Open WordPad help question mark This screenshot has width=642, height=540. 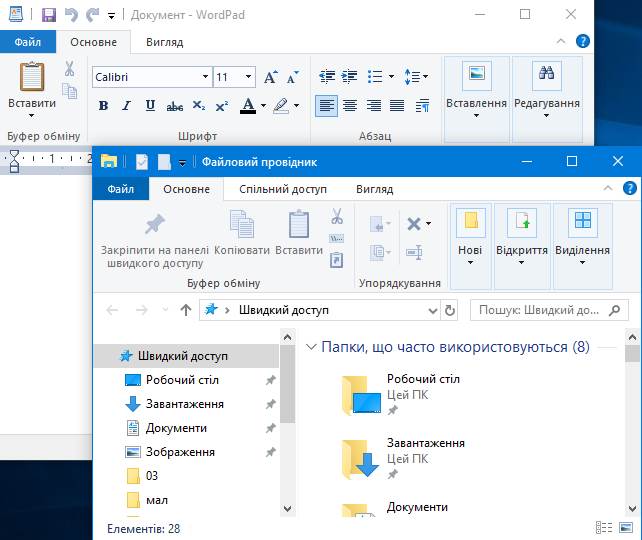click(x=583, y=41)
